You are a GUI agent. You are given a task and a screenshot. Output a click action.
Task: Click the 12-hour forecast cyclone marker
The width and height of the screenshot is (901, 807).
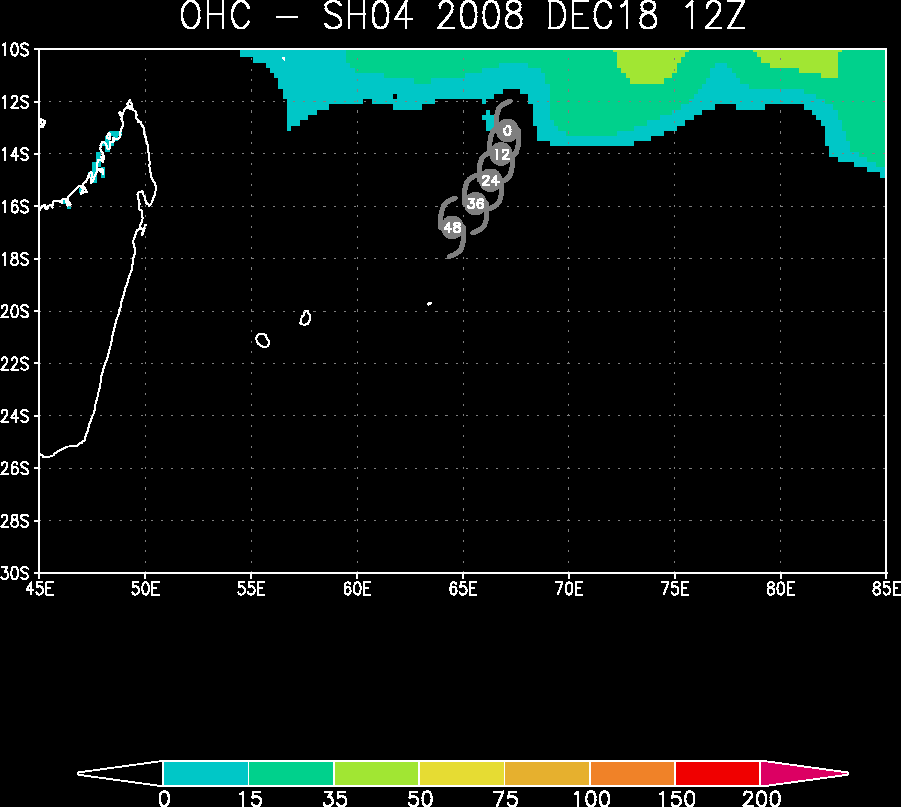coord(502,154)
